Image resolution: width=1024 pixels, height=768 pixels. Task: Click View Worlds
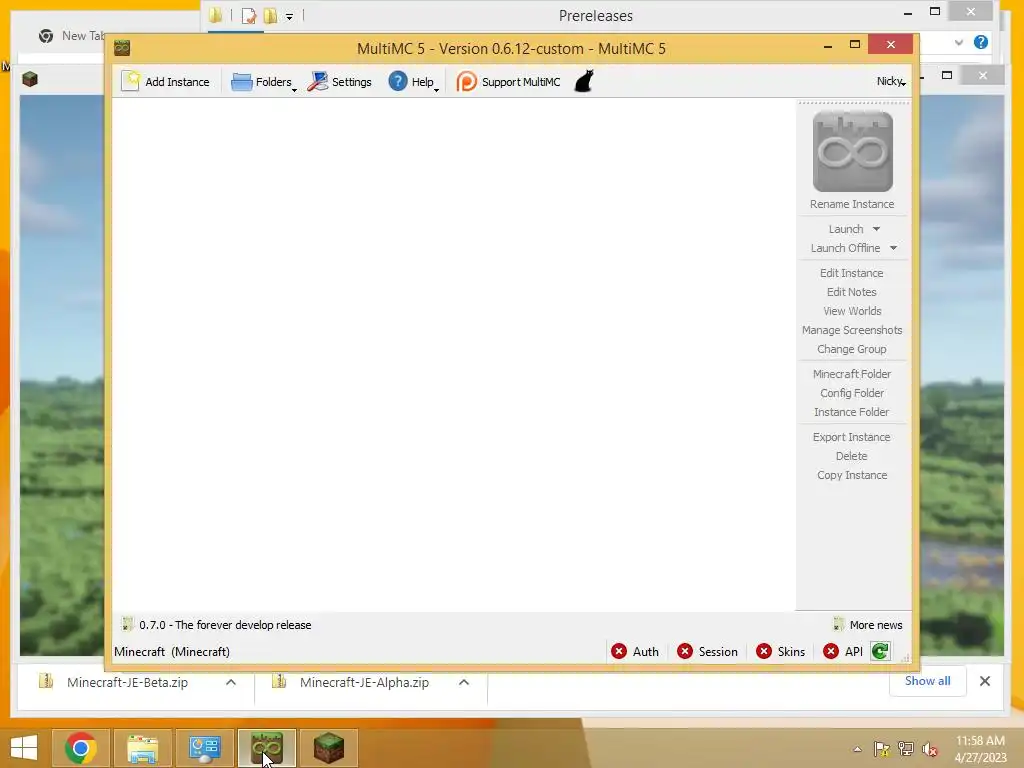tap(852, 311)
